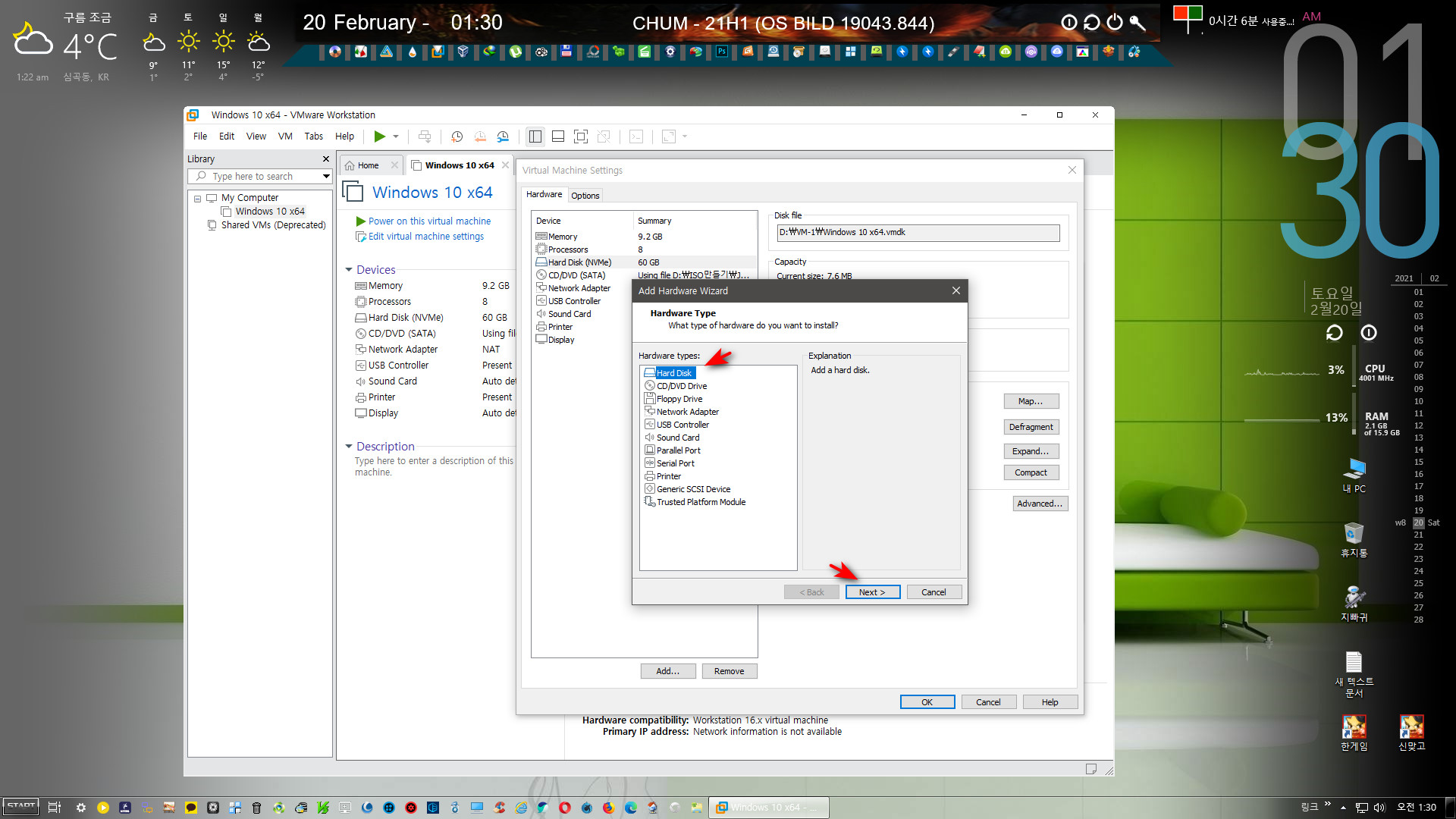This screenshot has width=1456, height=819.
Task: Open the 내 PC desktop icon
Action: click(1354, 475)
